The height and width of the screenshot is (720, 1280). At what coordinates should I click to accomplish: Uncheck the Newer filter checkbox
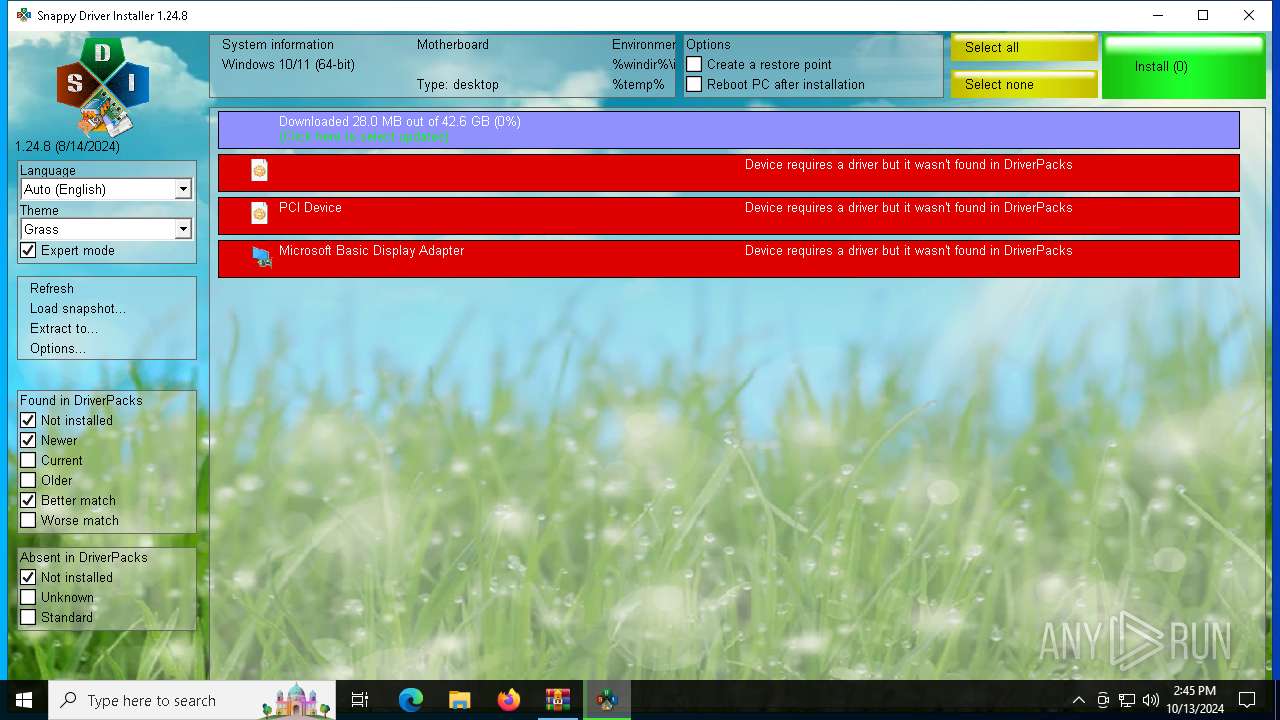pos(28,440)
